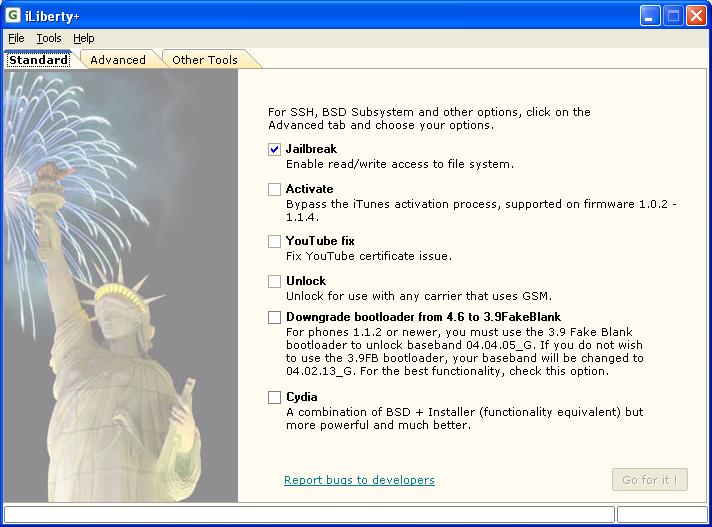Screen dimensions: 712x527
Task: Open the Help menu
Action: click(84, 38)
